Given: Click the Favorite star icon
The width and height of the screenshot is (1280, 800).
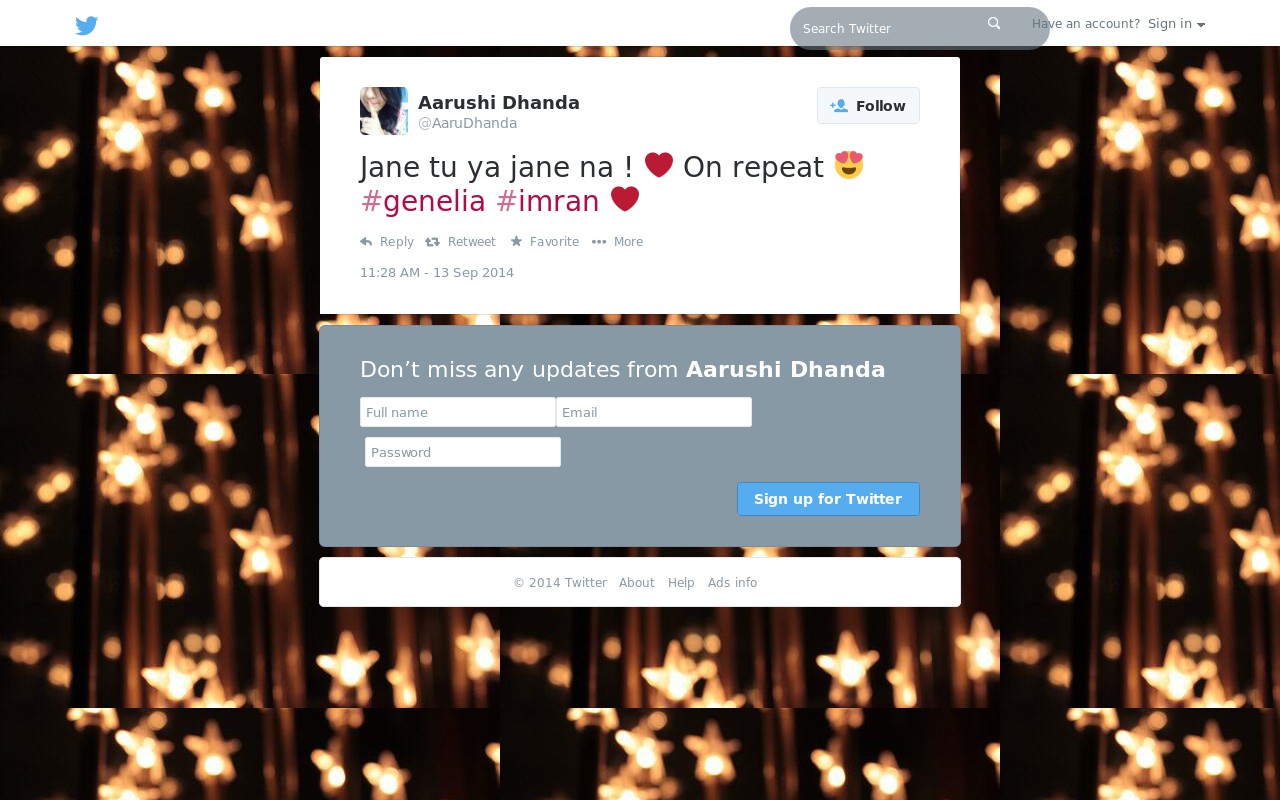Looking at the screenshot, I should (516, 241).
